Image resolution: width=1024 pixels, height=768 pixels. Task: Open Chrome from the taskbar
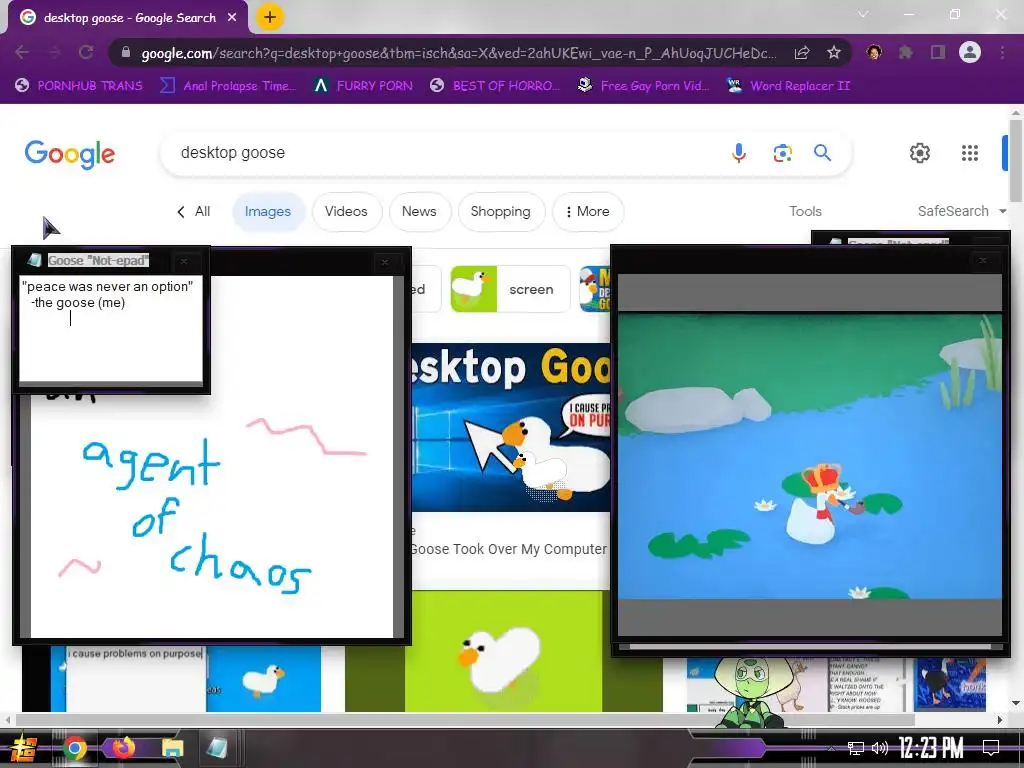click(74, 748)
